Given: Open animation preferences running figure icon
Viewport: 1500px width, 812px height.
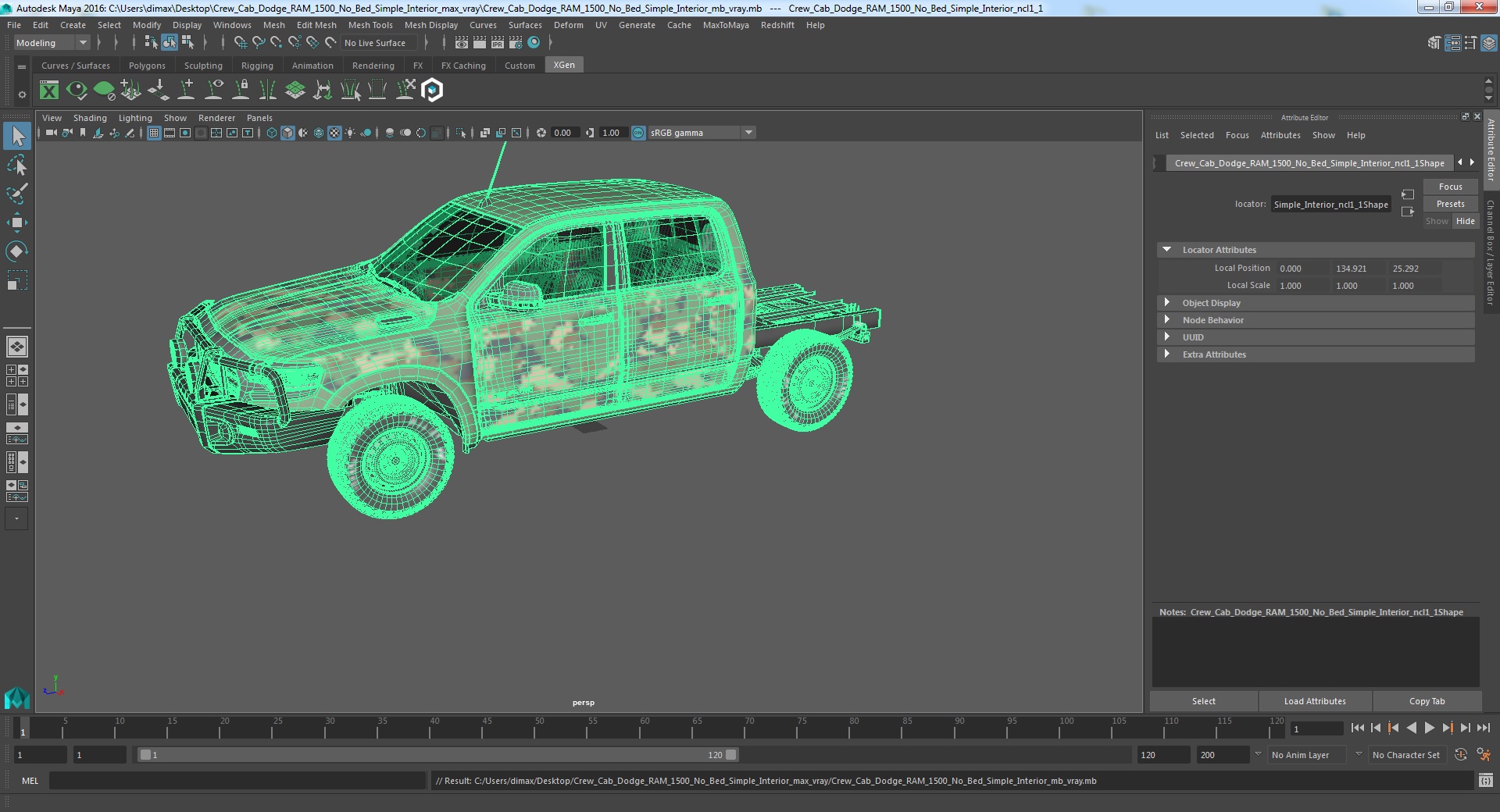Looking at the screenshot, I should click(1484, 755).
